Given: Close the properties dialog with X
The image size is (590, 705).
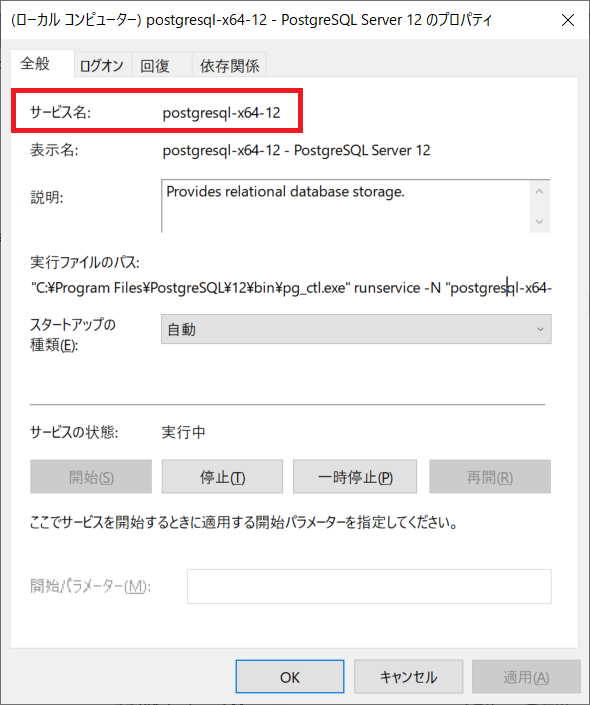Looking at the screenshot, I should [x=568, y=20].
